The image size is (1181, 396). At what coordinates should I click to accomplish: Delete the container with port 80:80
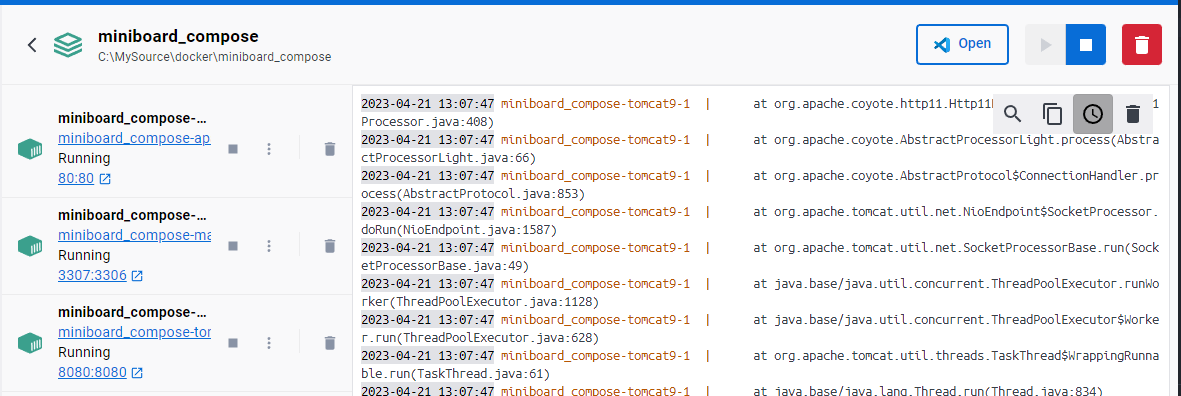tap(329, 148)
